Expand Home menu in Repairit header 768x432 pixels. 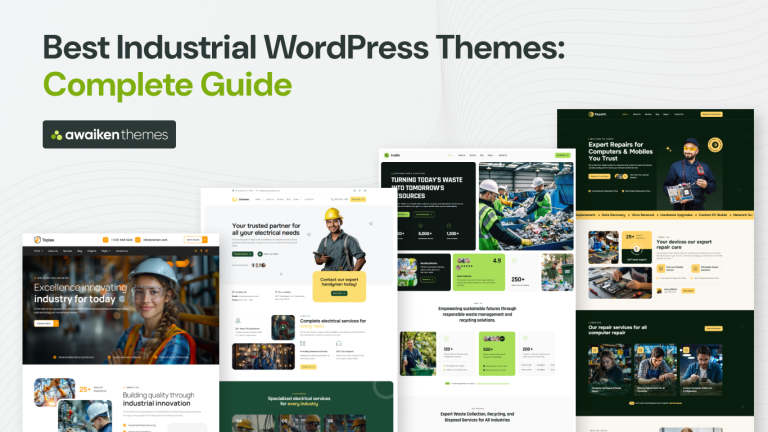click(625, 114)
